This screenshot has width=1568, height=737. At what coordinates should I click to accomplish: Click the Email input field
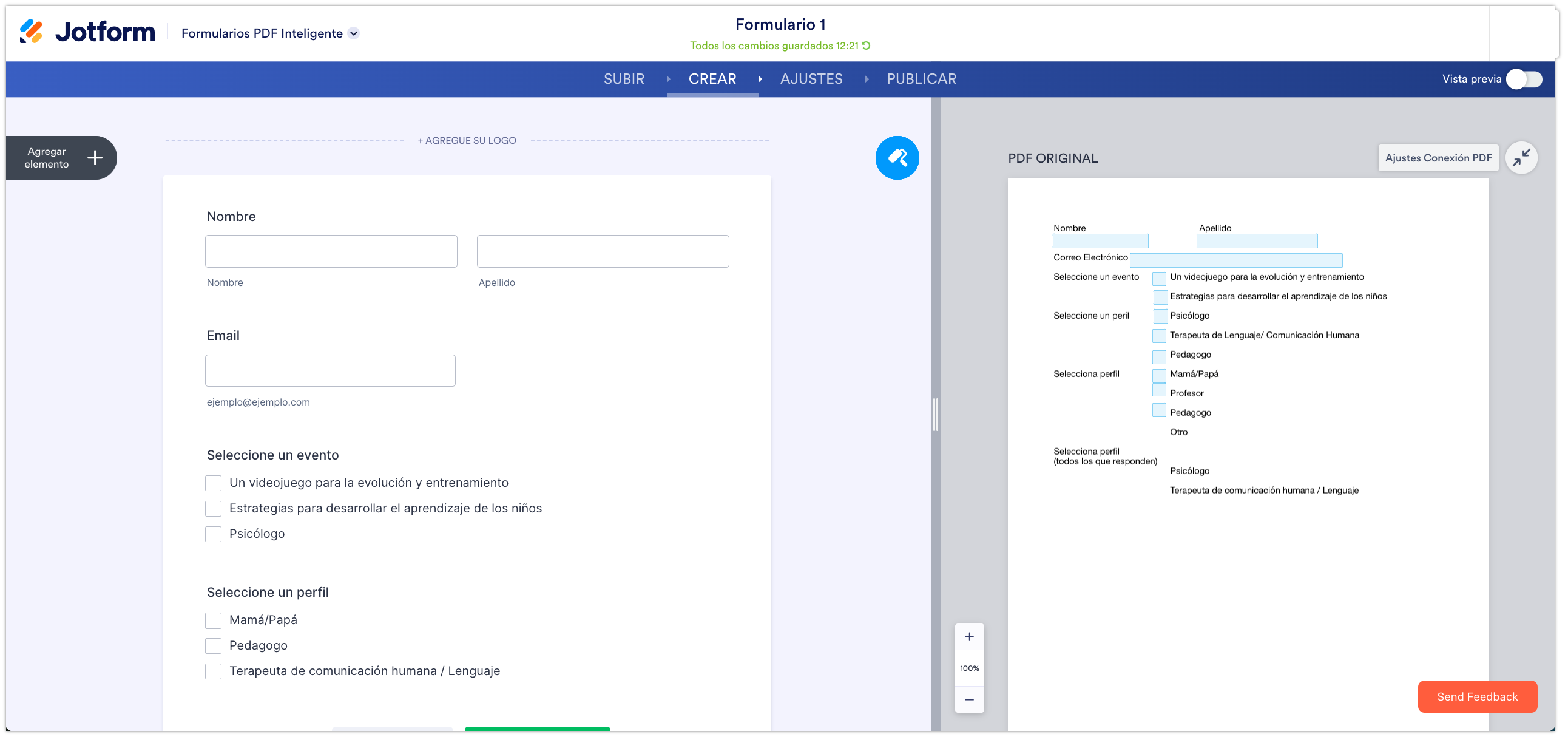[330, 370]
